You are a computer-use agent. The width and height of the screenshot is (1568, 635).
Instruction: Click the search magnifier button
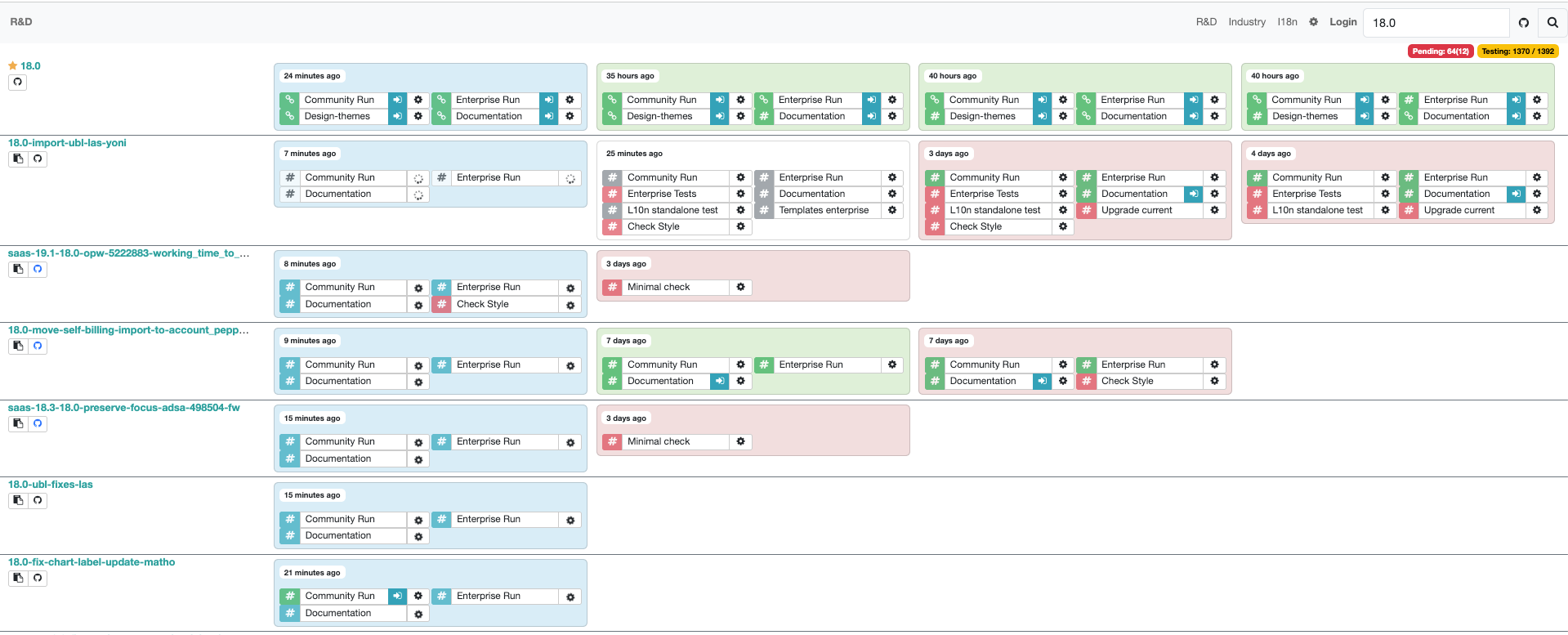(1552, 23)
